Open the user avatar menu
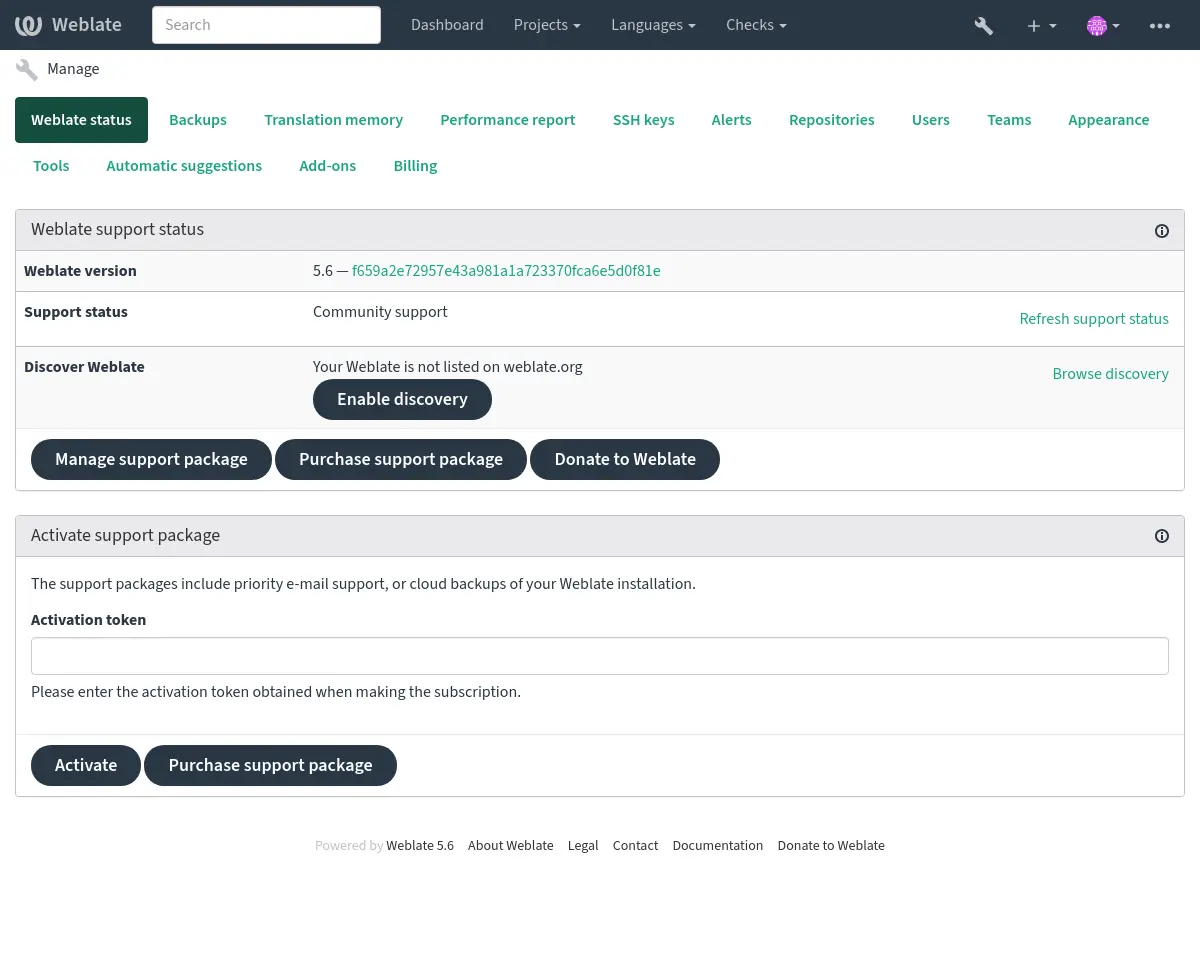The image size is (1200, 957). pyautogui.click(x=1103, y=26)
